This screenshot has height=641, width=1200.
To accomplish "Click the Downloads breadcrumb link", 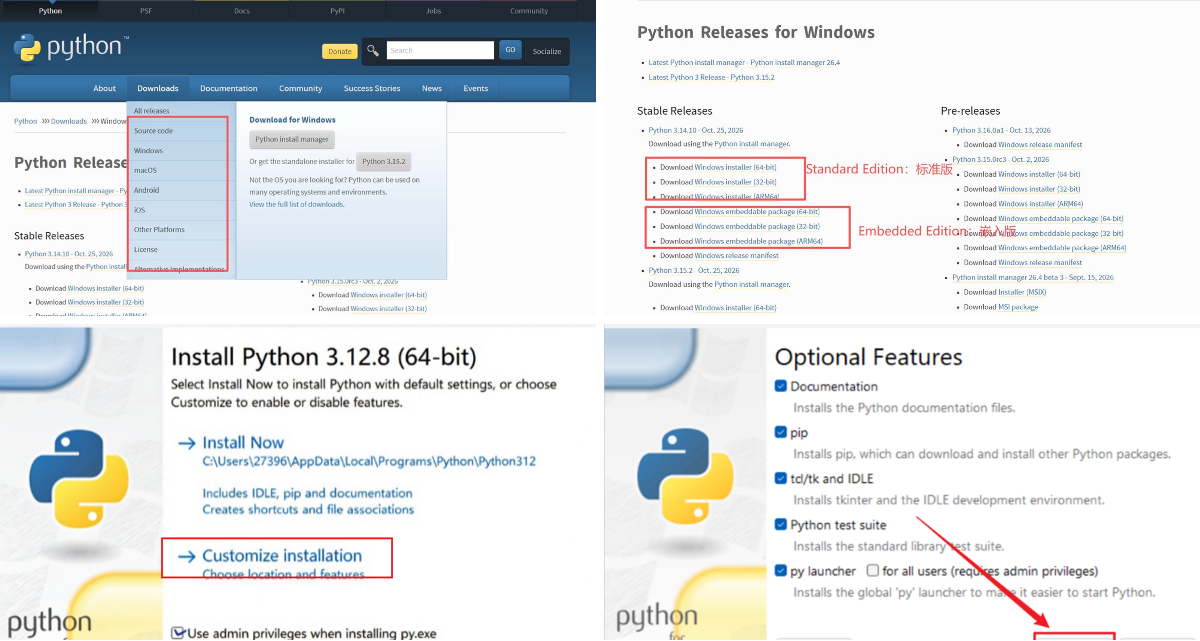I will pos(69,121).
